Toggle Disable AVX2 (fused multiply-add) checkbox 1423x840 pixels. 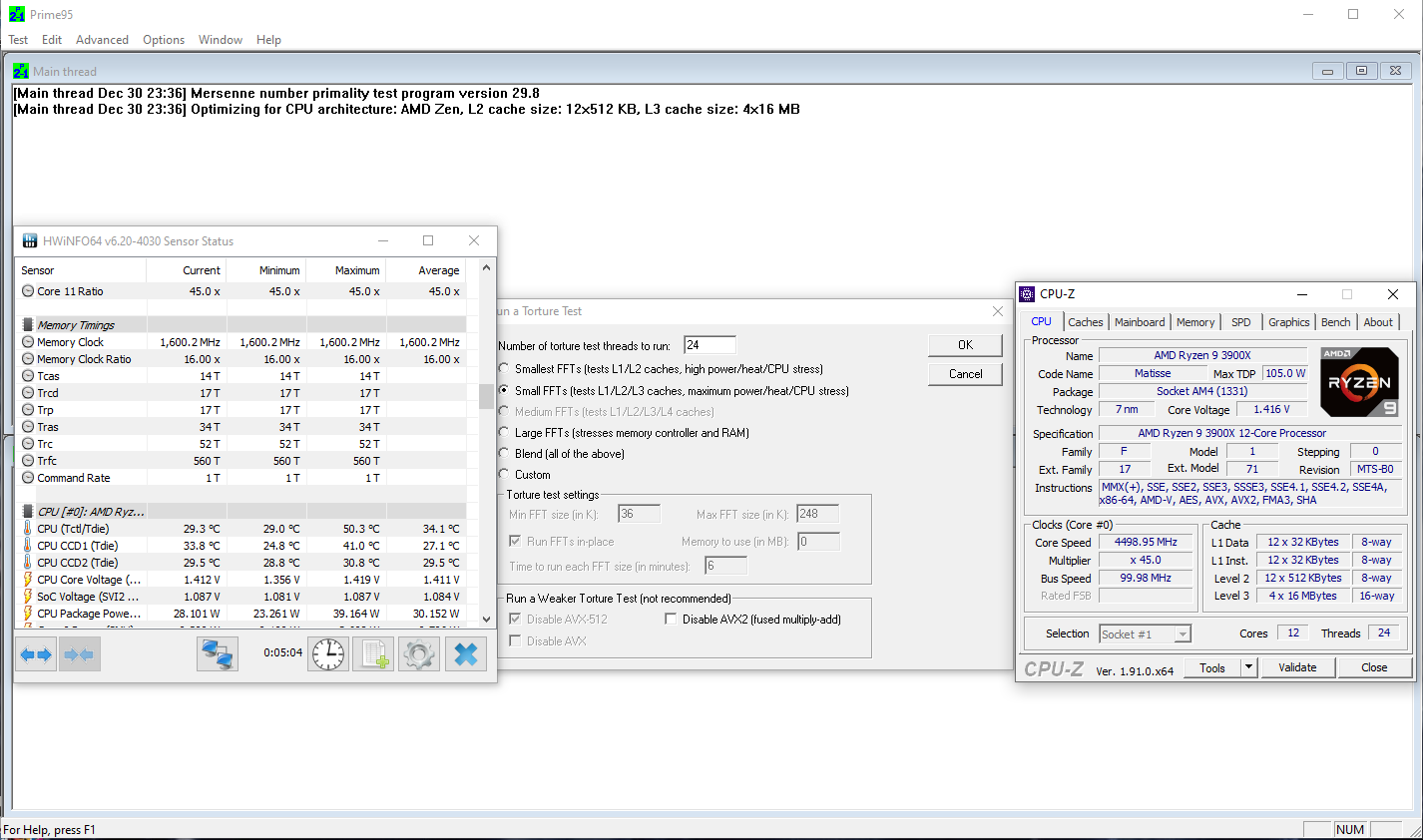coord(671,619)
